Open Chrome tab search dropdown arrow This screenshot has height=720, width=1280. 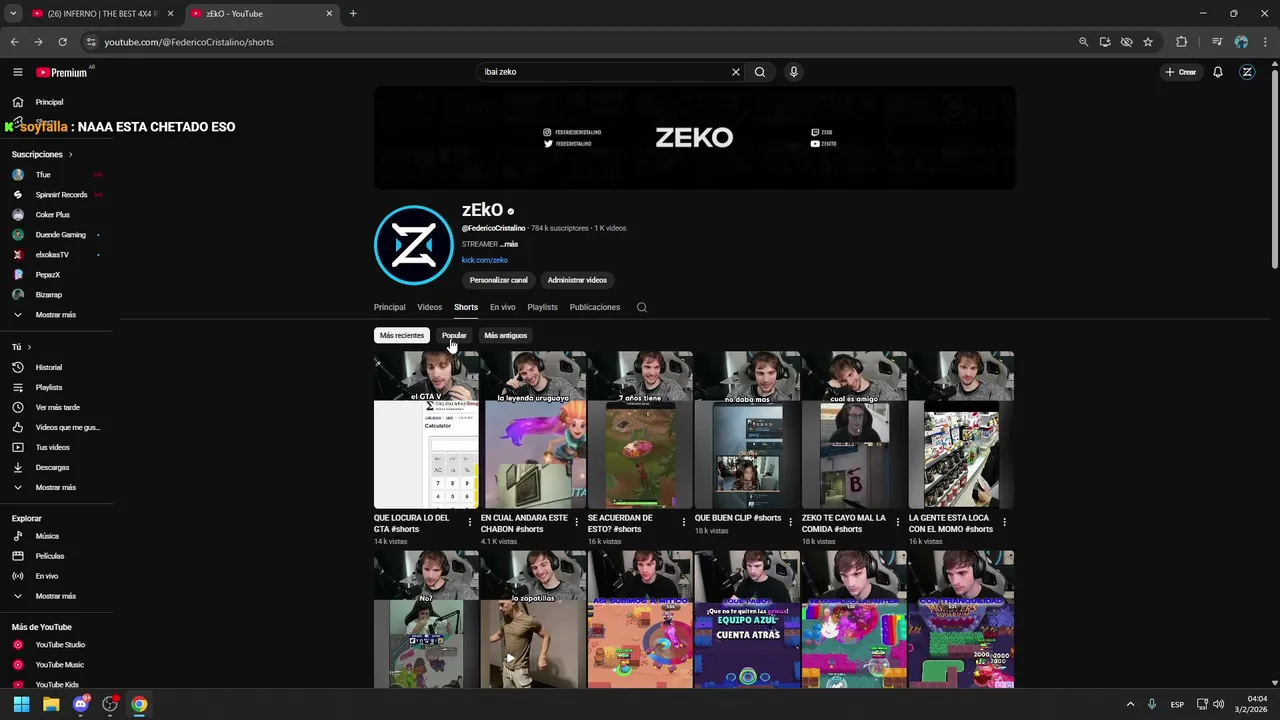(13, 14)
